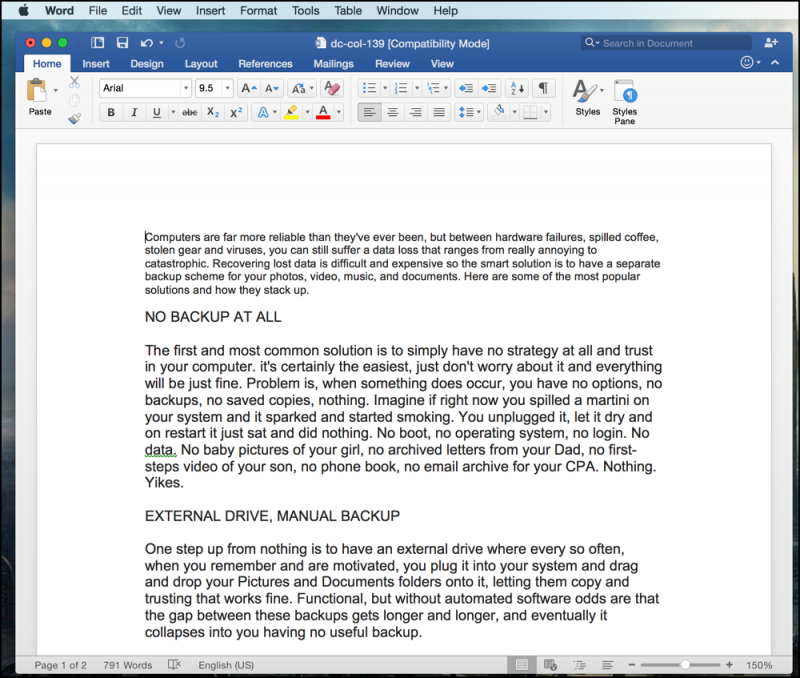This screenshot has height=678, width=800.
Task: Click the Sort A-Z icon
Action: coord(515,88)
